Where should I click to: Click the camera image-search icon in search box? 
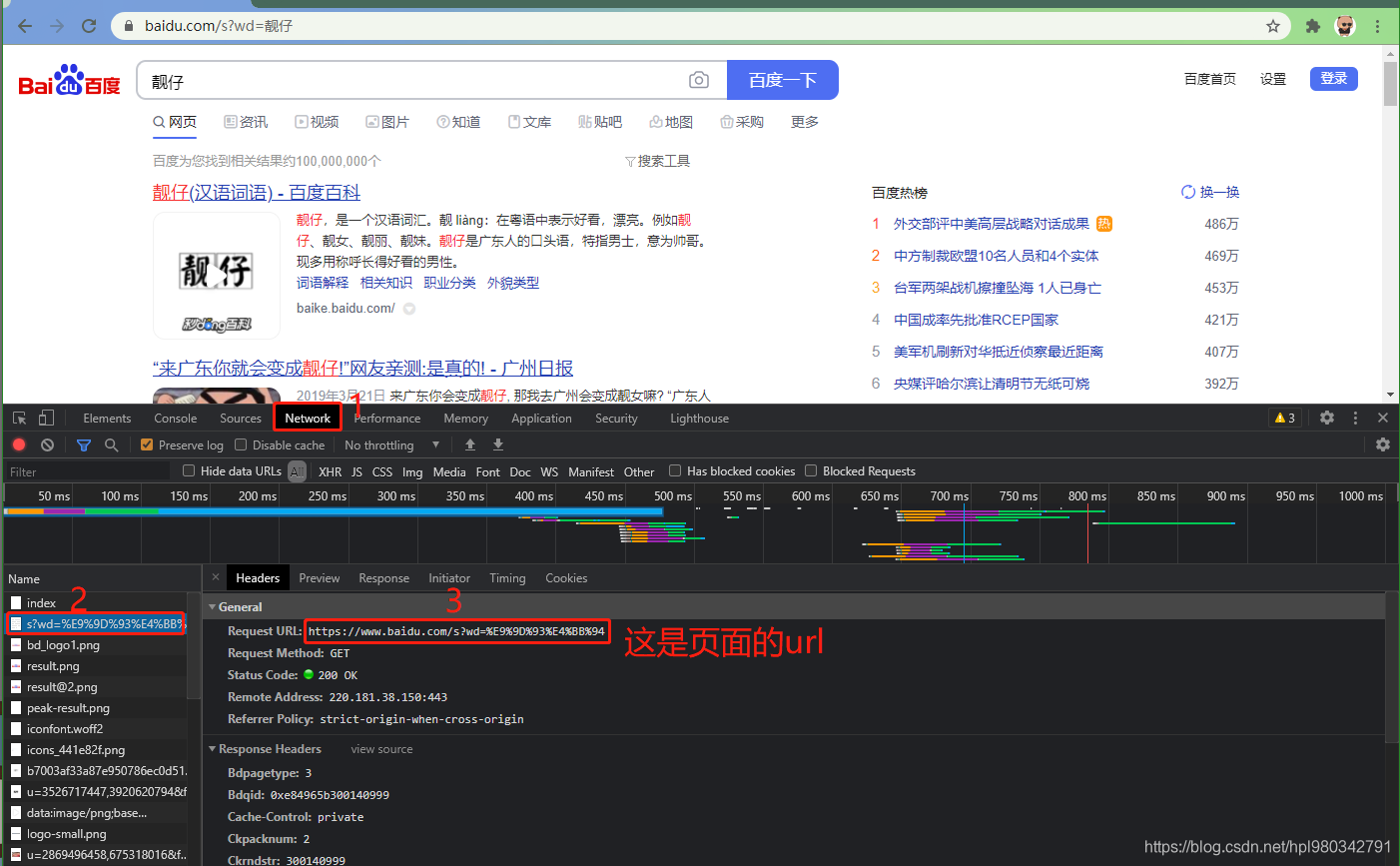click(699, 80)
